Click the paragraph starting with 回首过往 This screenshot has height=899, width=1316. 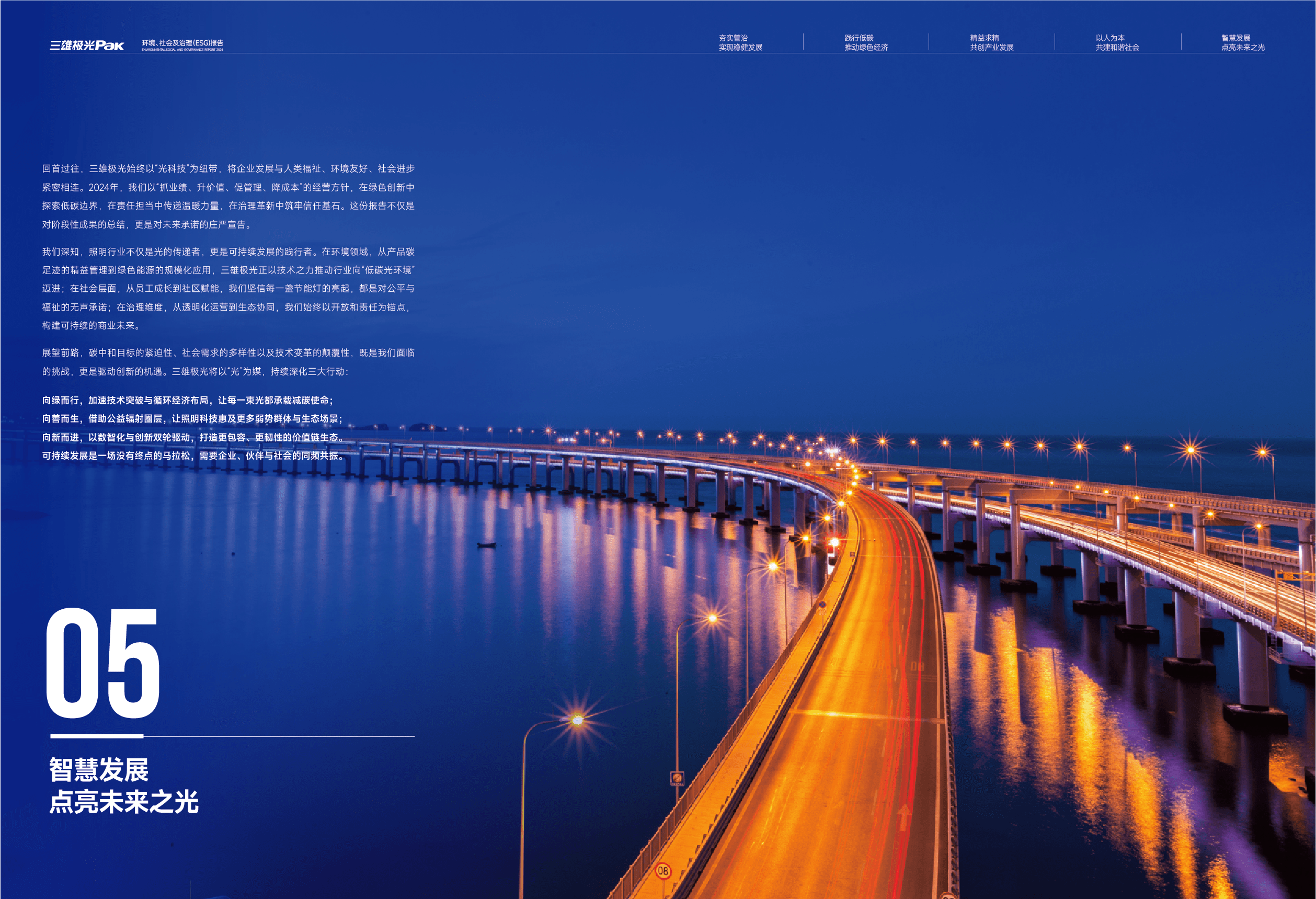click(x=228, y=197)
